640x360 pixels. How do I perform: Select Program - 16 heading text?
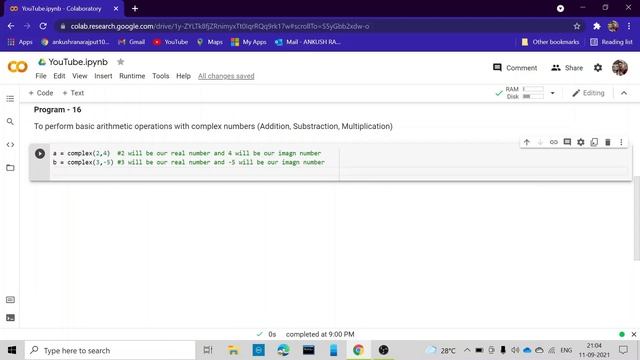[57, 109]
